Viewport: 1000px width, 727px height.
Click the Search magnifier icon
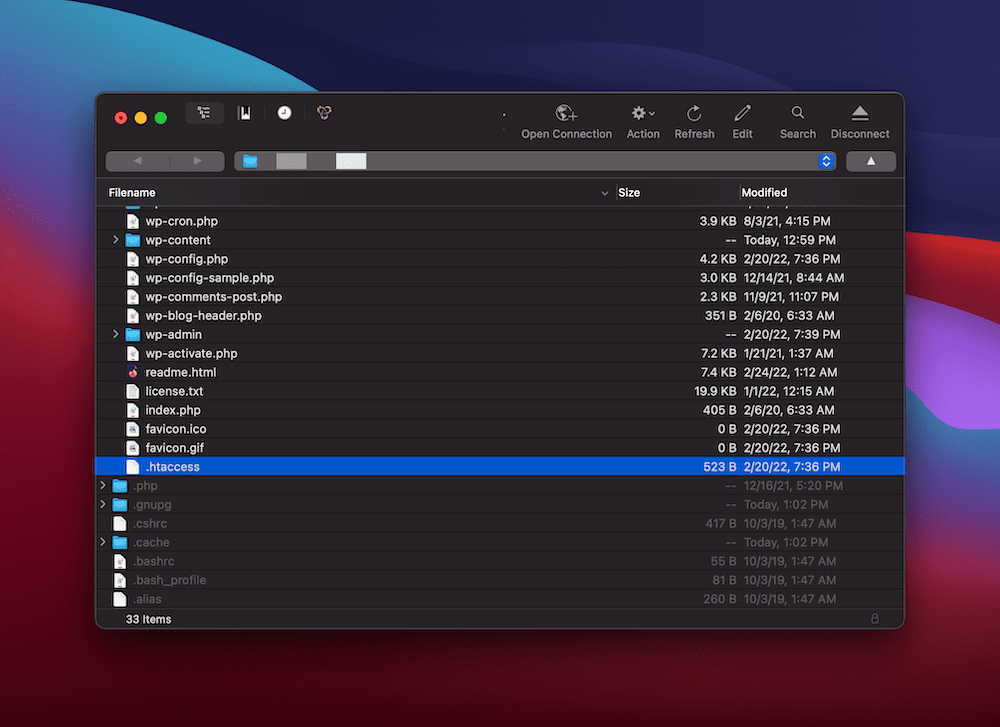(x=797, y=114)
